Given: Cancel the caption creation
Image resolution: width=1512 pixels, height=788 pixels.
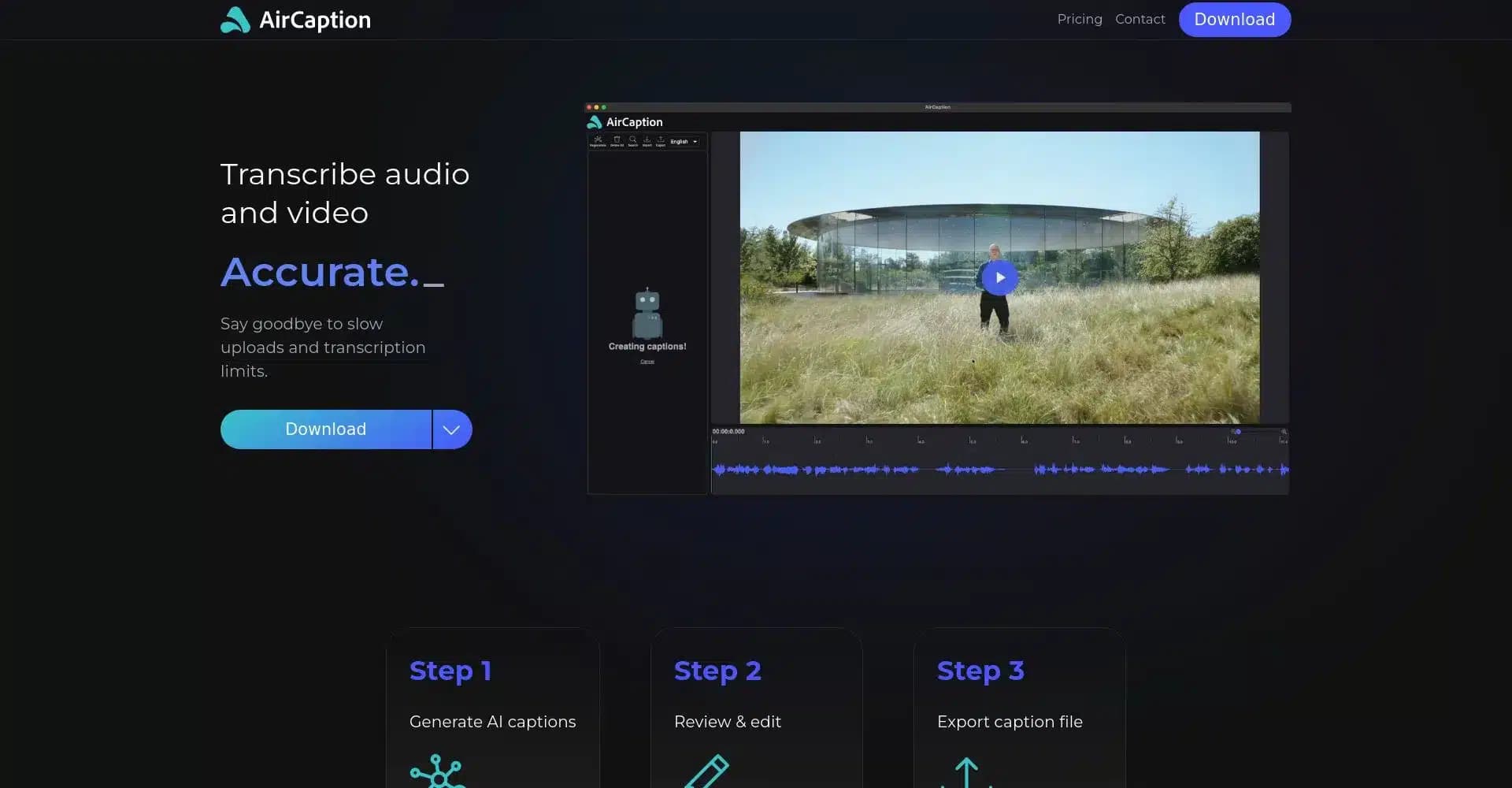Looking at the screenshot, I should pyautogui.click(x=647, y=362).
